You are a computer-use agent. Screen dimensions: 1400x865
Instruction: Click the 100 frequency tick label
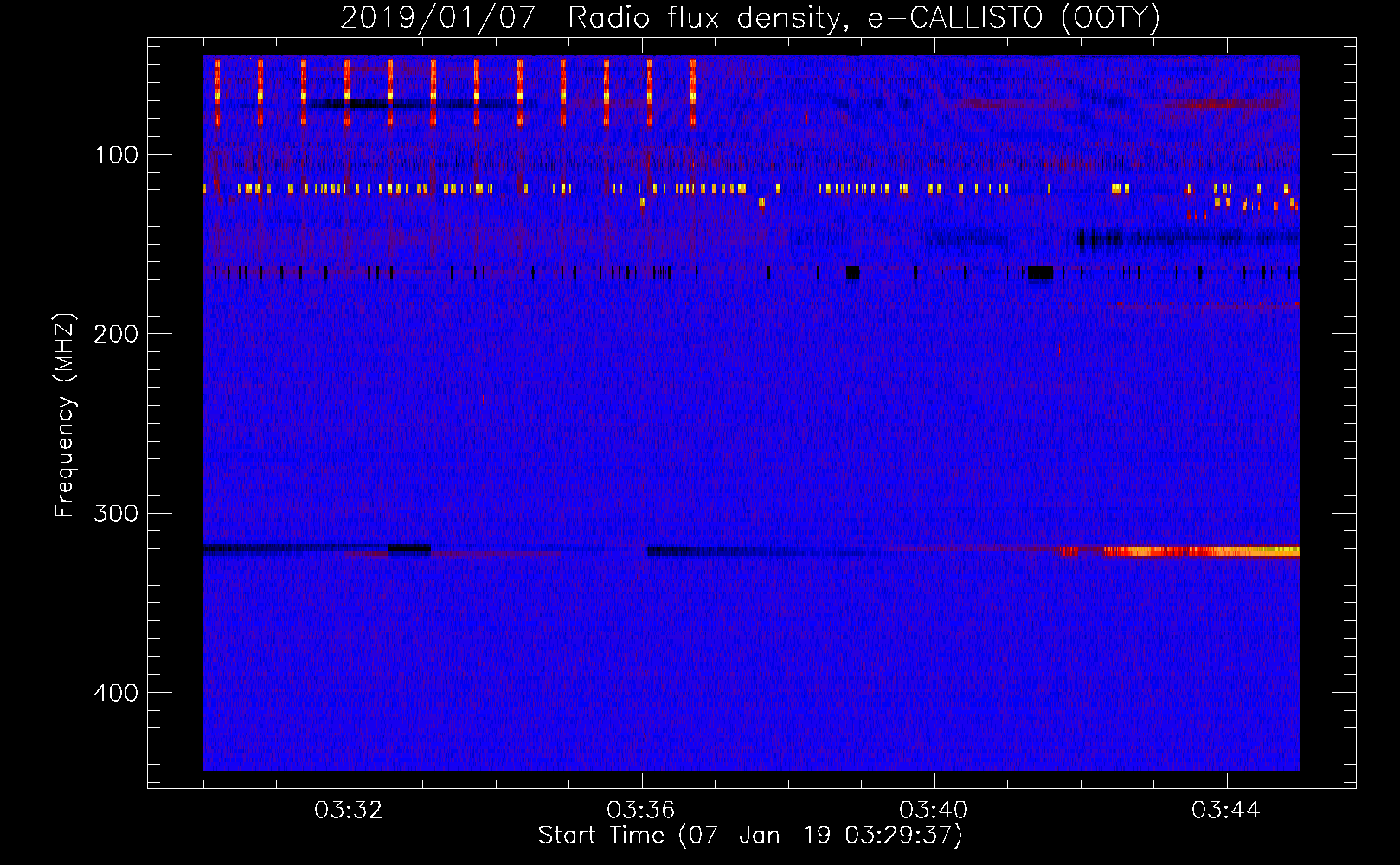pyautogui.click(x=116, y=156)
